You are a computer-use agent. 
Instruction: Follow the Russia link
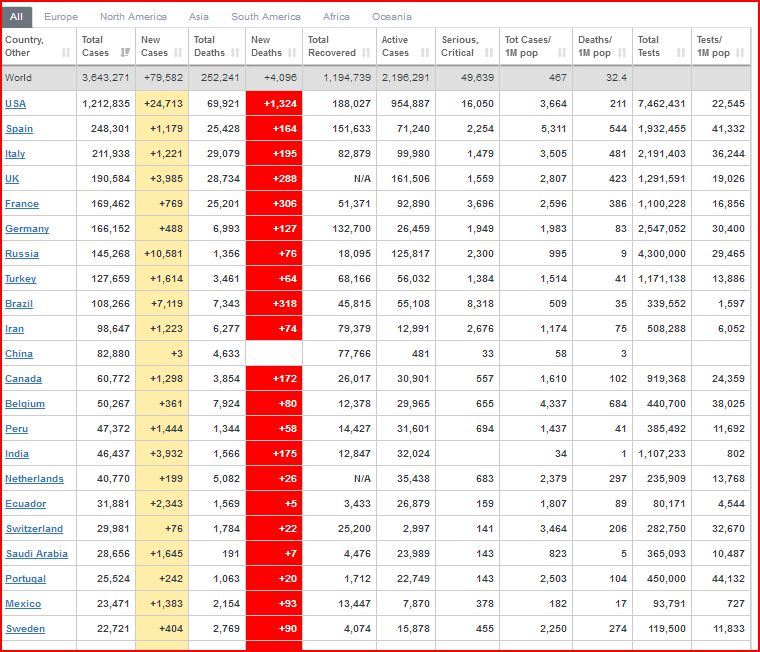coord(22,254)
